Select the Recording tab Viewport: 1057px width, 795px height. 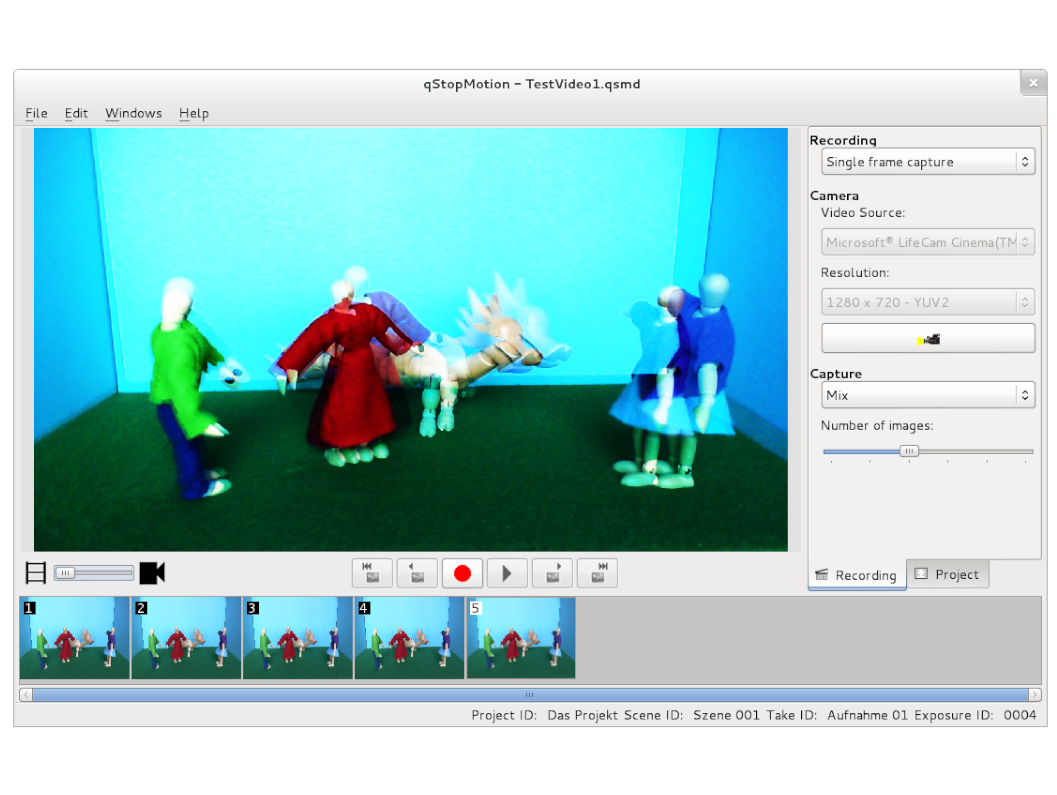(856, 575)
